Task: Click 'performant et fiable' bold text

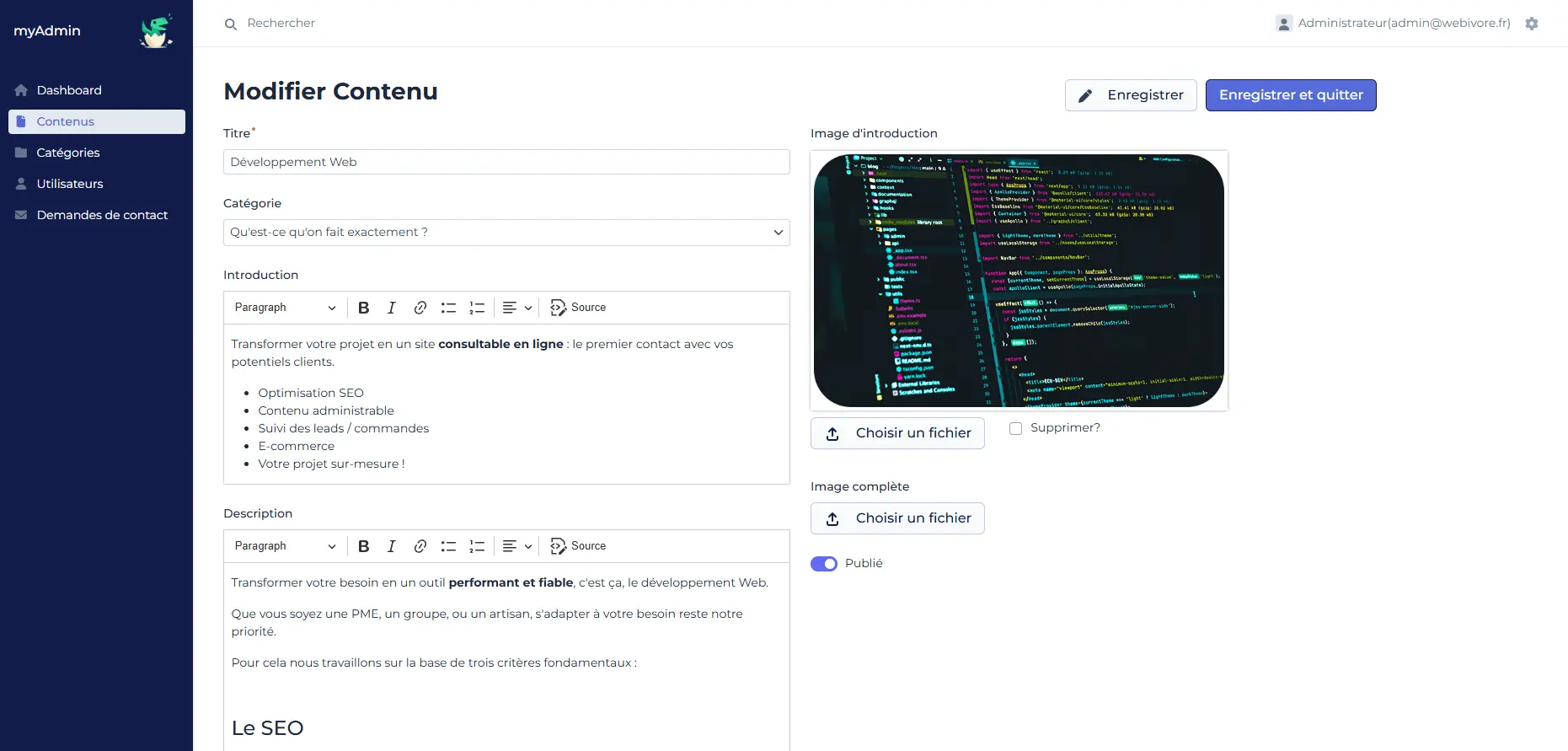Action: [511, 582]
